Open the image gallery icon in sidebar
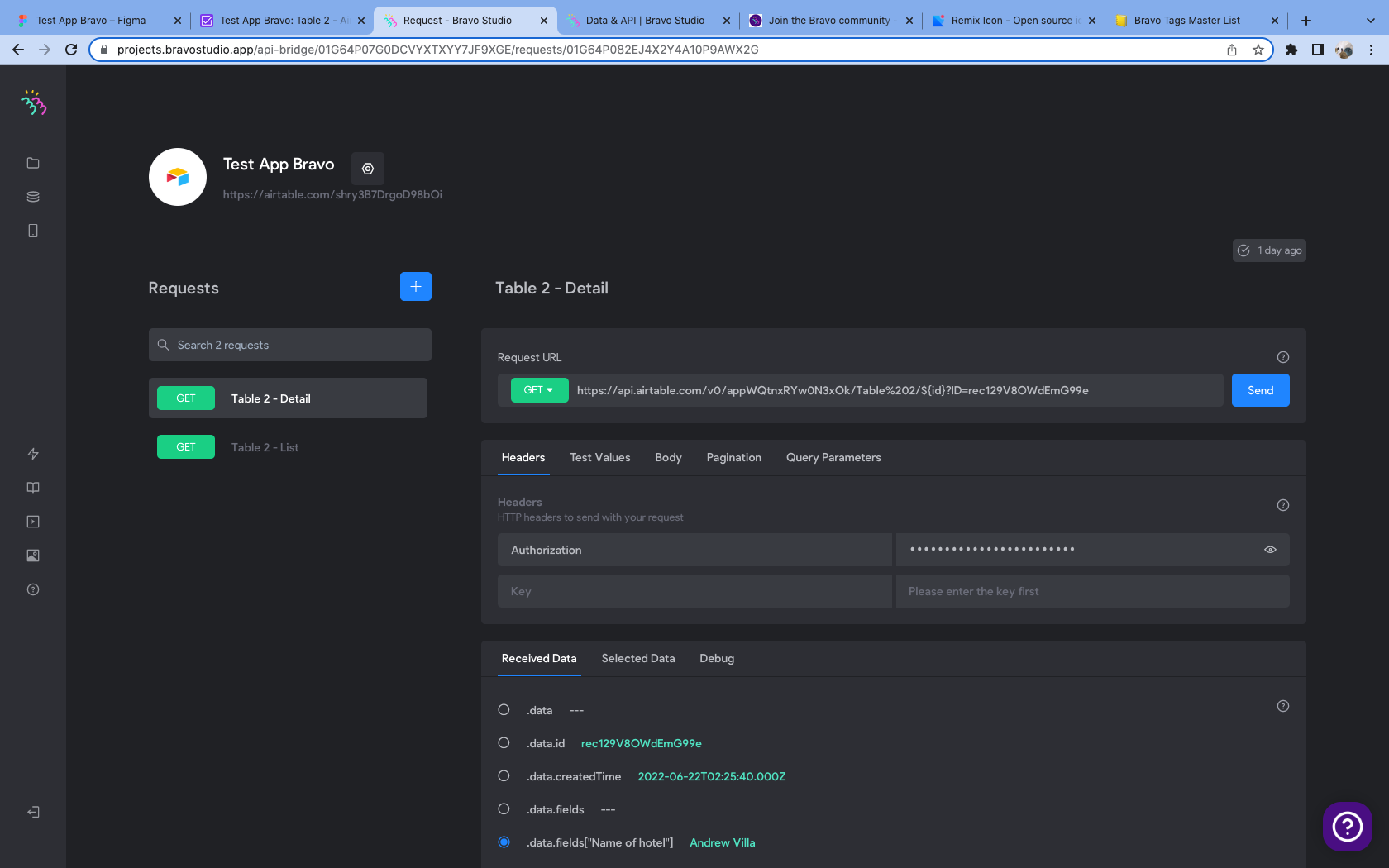The width and height of the screenshot is (1389, 868). pos(33,556)
